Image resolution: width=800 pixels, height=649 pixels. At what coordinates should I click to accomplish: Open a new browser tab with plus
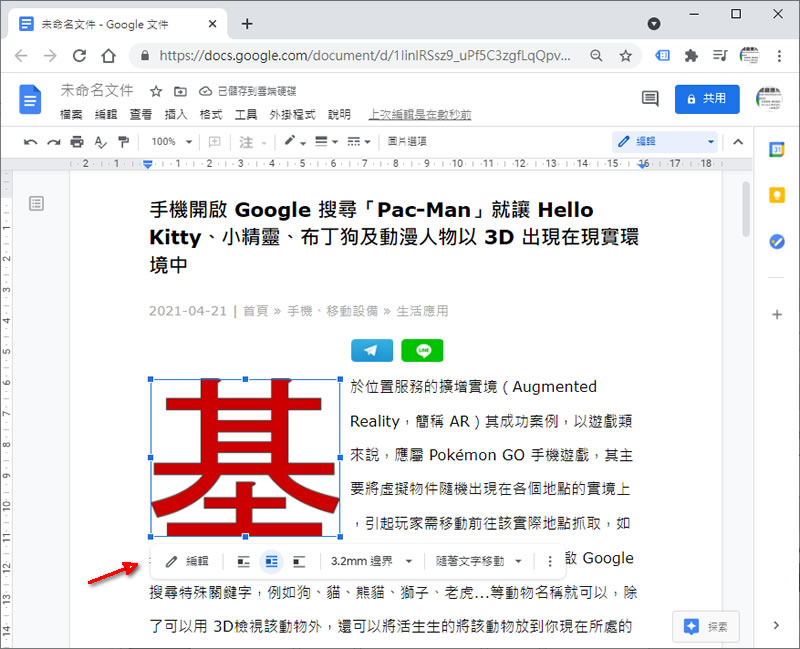(x=247, y=23)
